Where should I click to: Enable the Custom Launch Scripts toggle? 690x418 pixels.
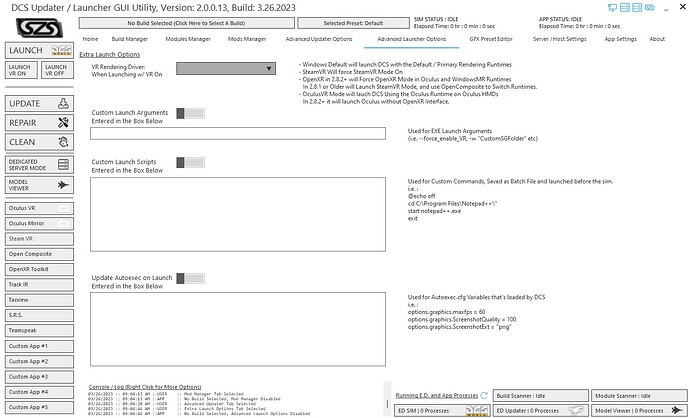[x=191, y=163]
